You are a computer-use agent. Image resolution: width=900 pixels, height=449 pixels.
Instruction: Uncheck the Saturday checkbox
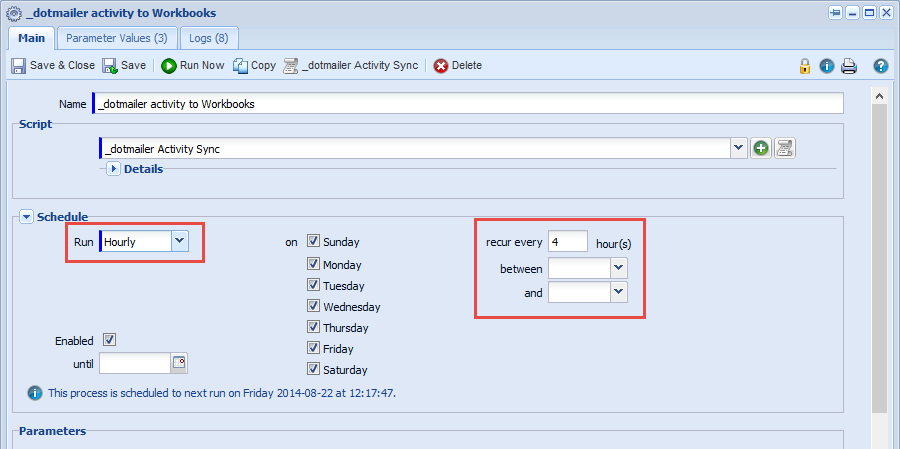click(313, 369)
